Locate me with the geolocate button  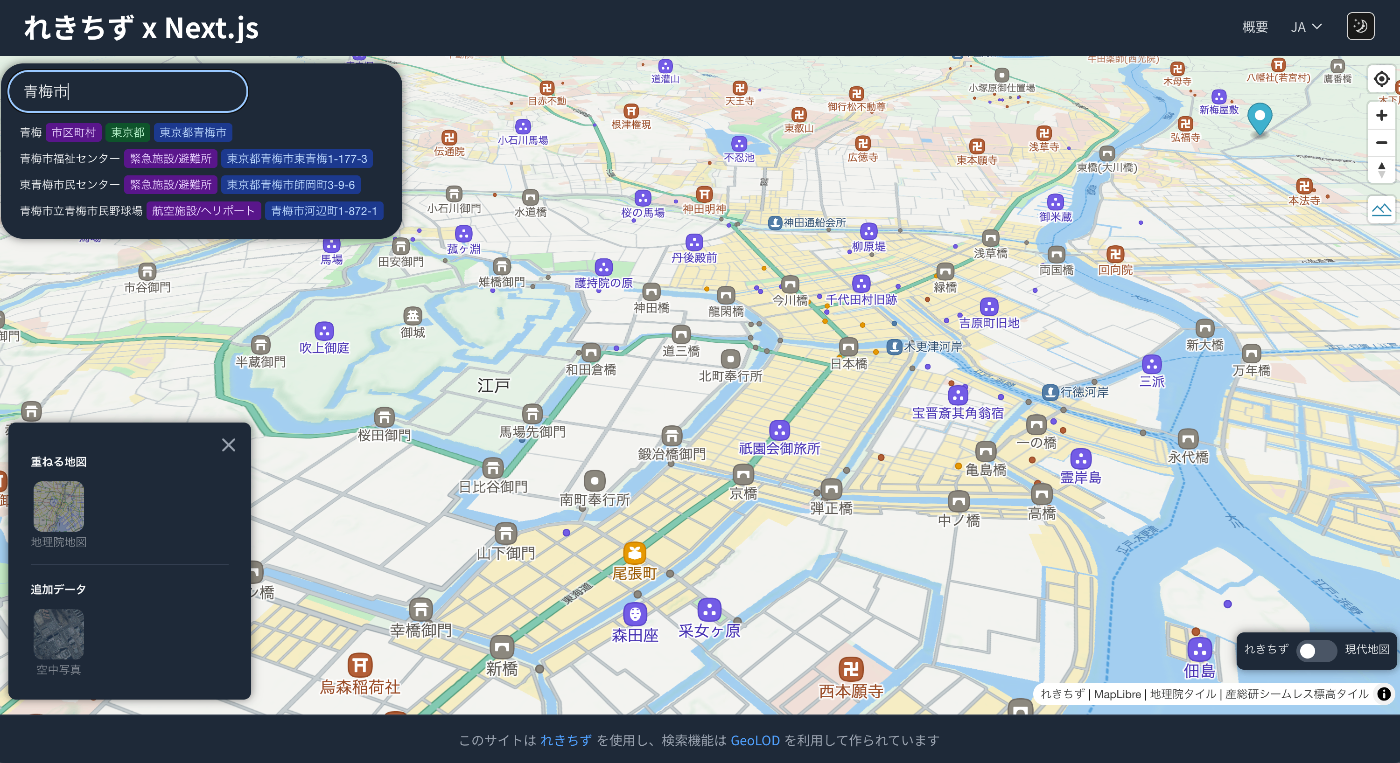[1381, 79]
